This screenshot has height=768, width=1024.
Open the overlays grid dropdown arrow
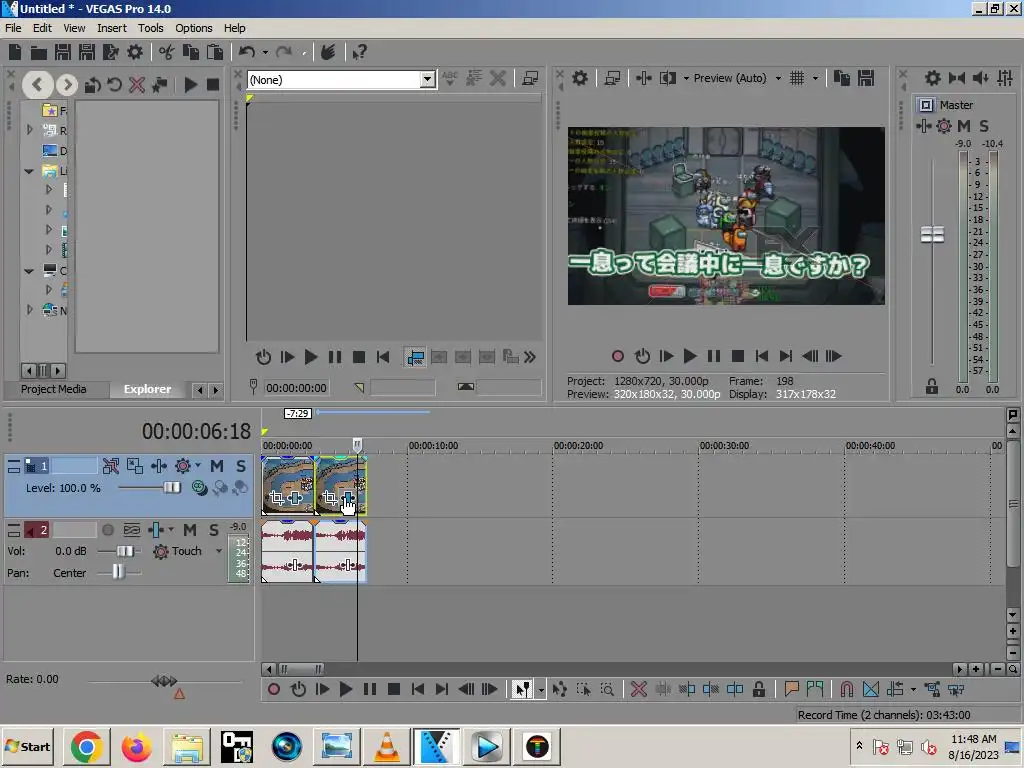(815, 78)
